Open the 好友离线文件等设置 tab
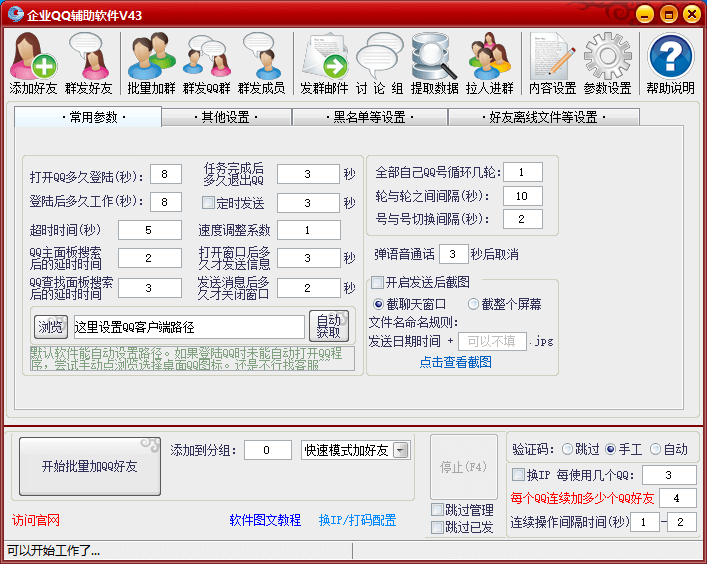This screenshot has height=564, width=707. click(544, 118)
